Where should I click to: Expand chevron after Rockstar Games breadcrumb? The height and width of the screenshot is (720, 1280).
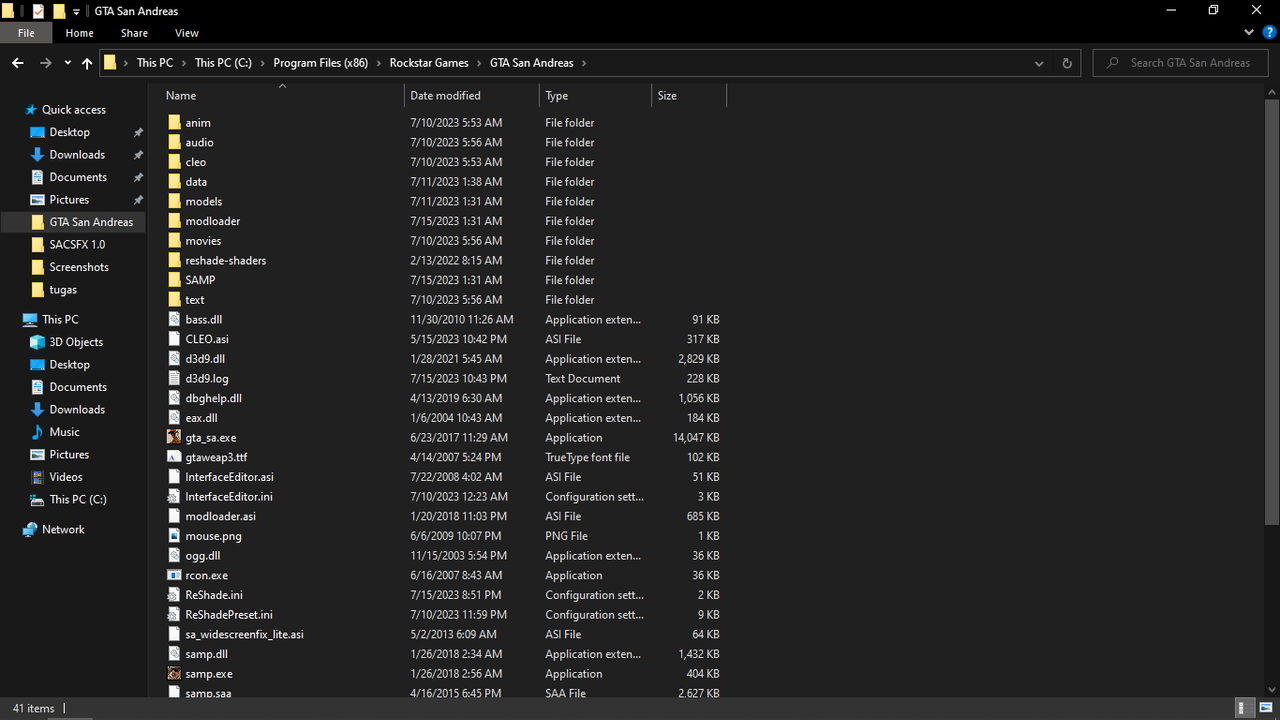(479, 63)
